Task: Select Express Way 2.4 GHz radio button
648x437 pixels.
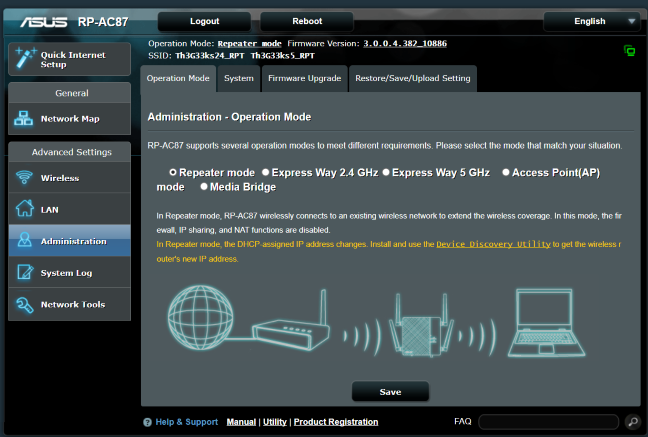Action: click(x=265, y=172)
